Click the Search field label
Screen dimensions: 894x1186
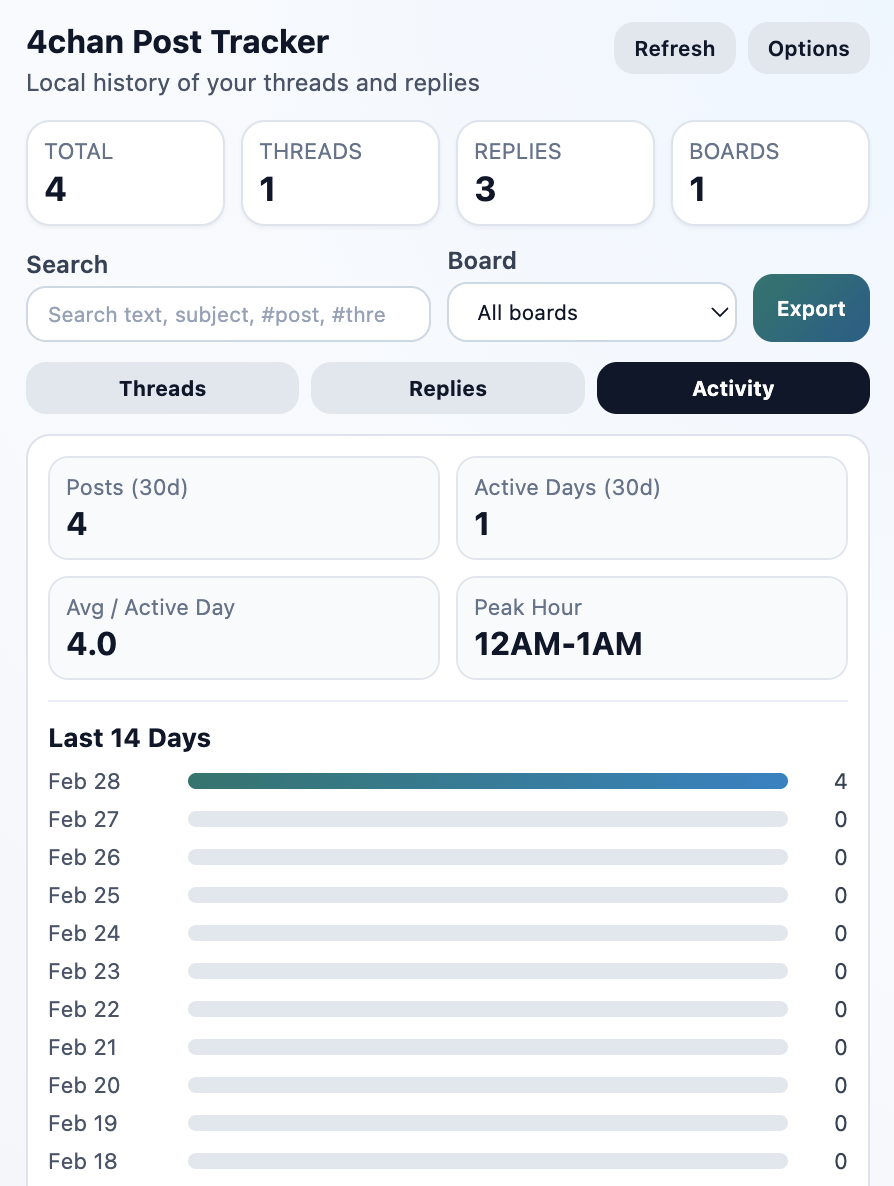click(x=67, y=265)
